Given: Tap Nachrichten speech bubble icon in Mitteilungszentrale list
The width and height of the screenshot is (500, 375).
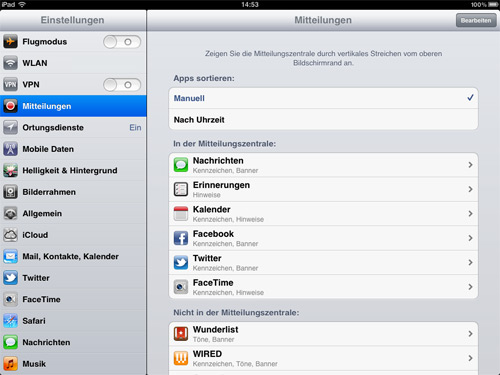Looking at the screenshot, I should [181, 165].
